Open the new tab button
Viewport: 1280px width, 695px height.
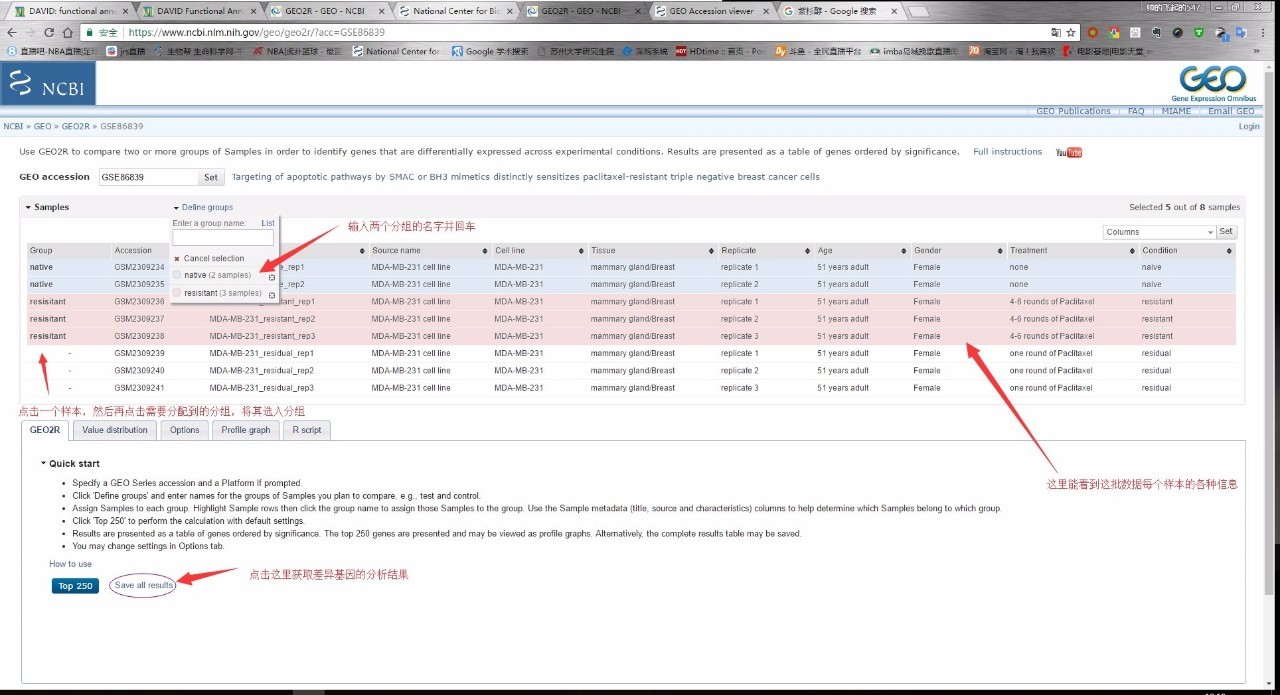917,11
